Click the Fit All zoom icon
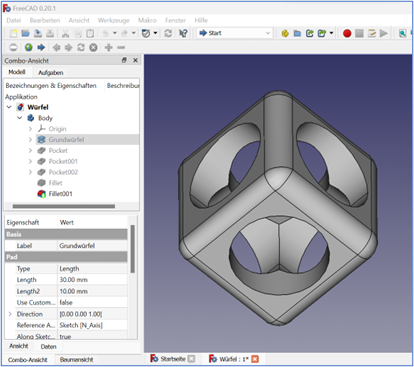414x367 pixels. click(402, 33)
